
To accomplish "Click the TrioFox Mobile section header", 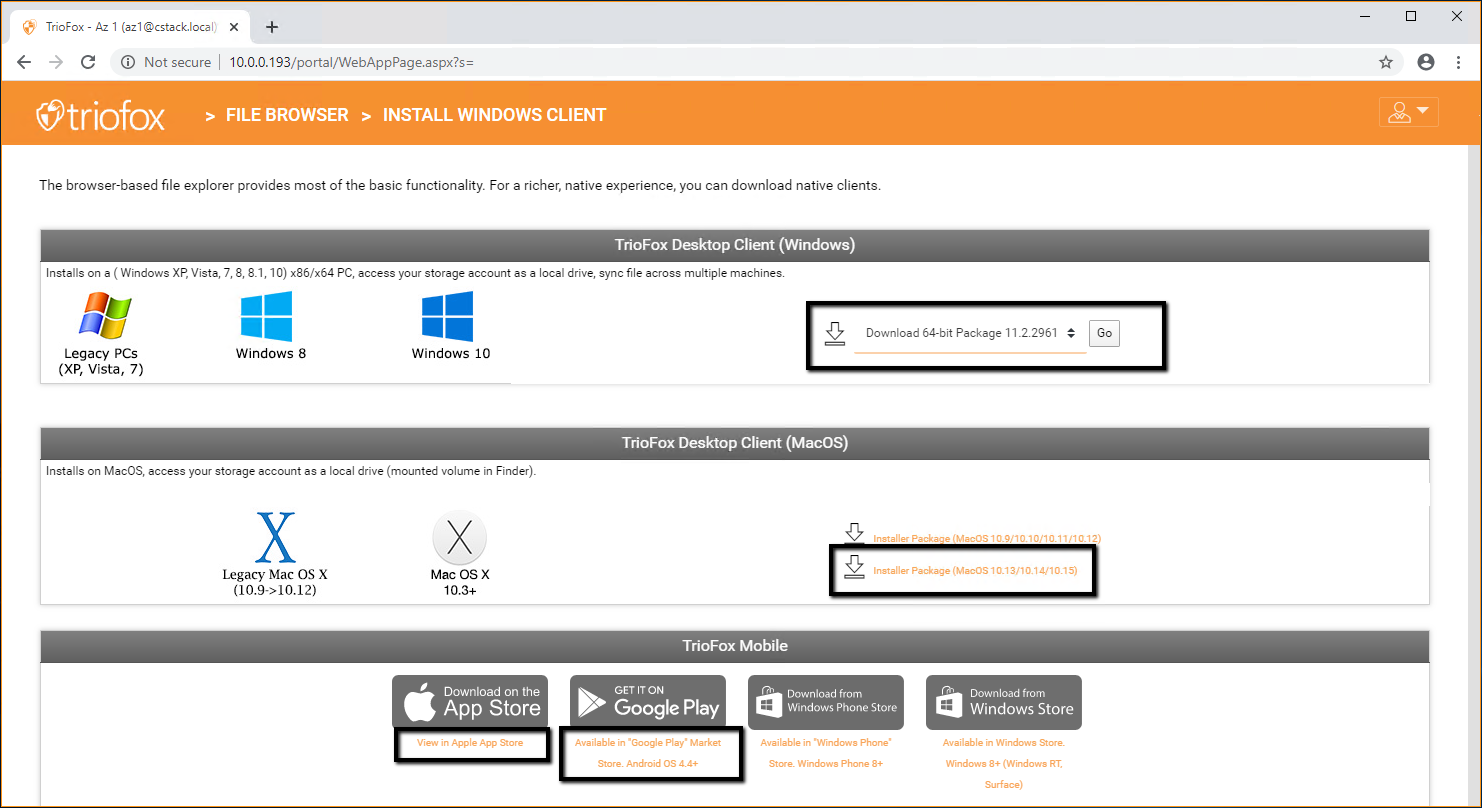I will point(735,646).
